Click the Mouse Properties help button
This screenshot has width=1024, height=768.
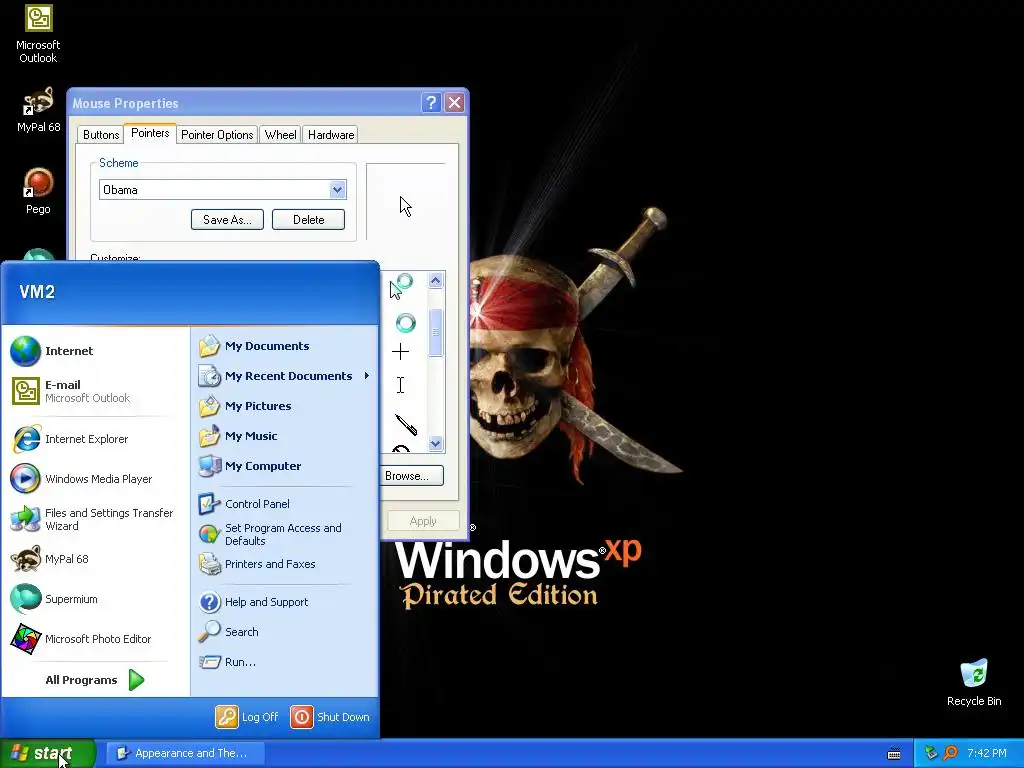(431, 103)
